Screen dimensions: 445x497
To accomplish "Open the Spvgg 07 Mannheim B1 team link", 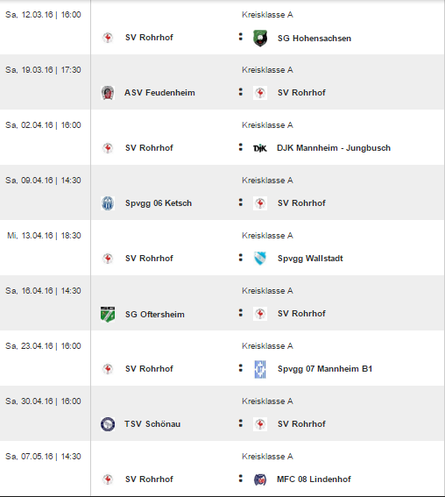I will coord(325,369).
